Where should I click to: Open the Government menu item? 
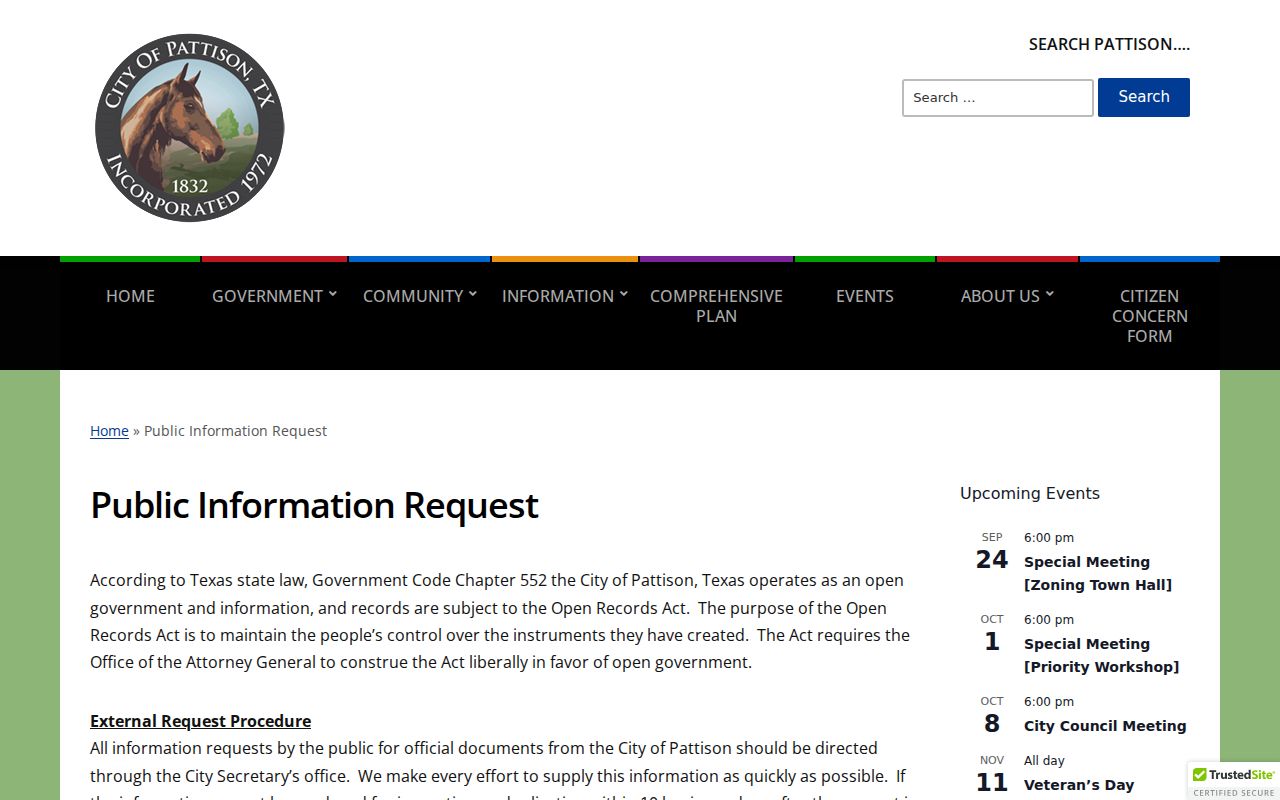pyautogui.click(x=267, y=296)
